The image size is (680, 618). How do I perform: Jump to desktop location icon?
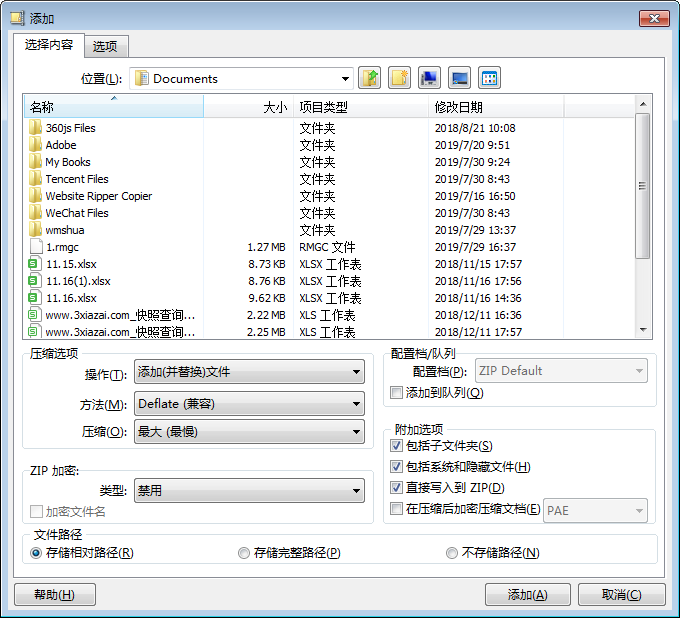(x=459, y=78)
